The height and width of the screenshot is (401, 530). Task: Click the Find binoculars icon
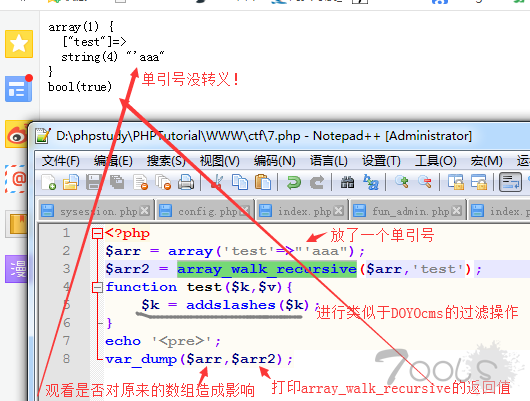coord(347,182)
